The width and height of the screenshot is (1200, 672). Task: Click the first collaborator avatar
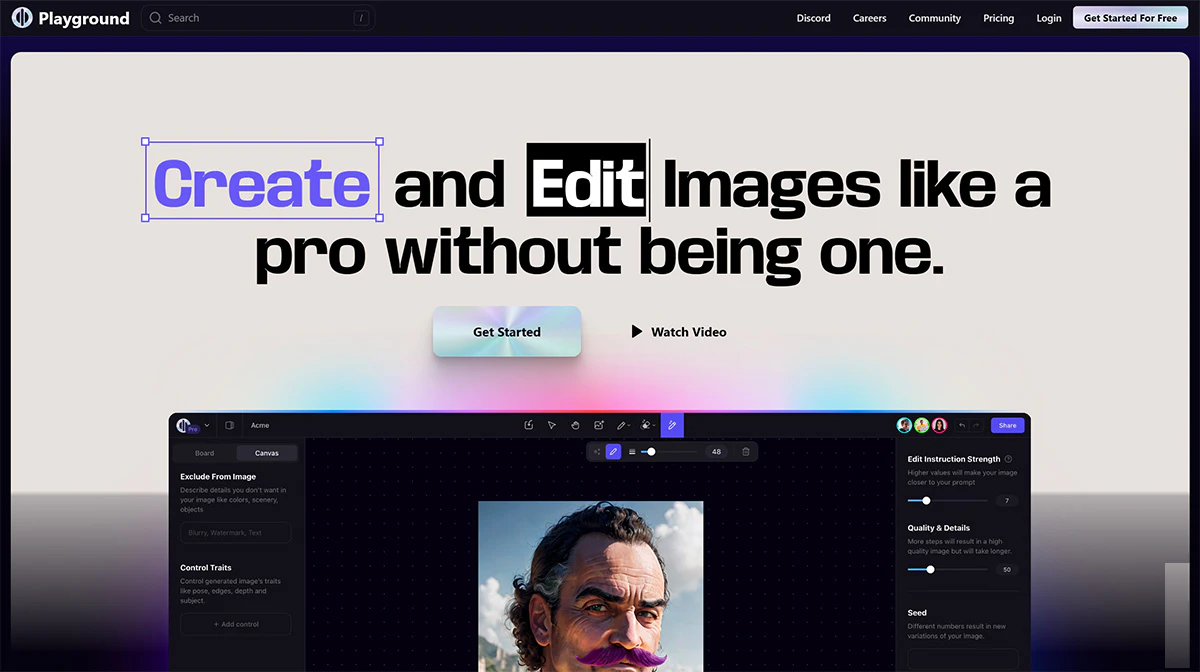pos(904,425)
